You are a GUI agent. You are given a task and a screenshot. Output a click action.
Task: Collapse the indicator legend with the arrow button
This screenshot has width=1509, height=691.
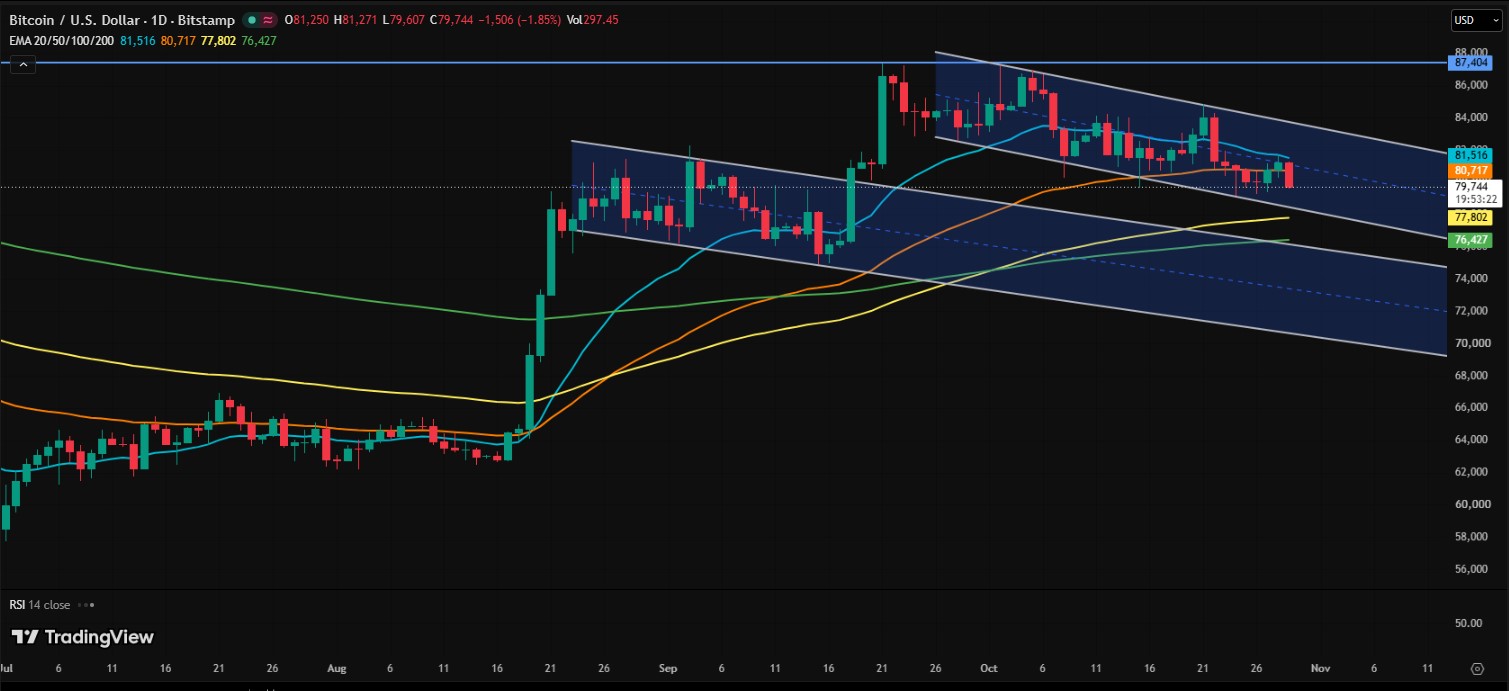(x=24, y=65)
